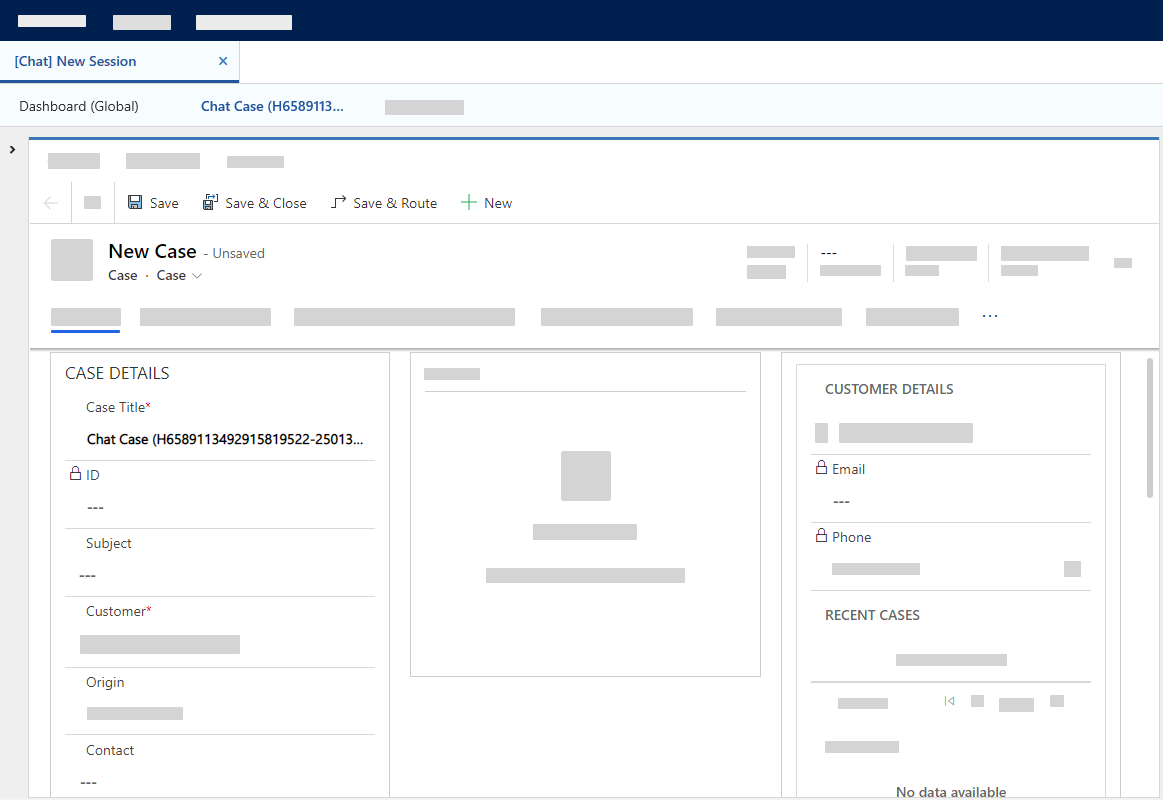The width and height of the screenshot is (1163, 800).
Task: Click the lock icon beside the Email field
Action: [822, 468]
